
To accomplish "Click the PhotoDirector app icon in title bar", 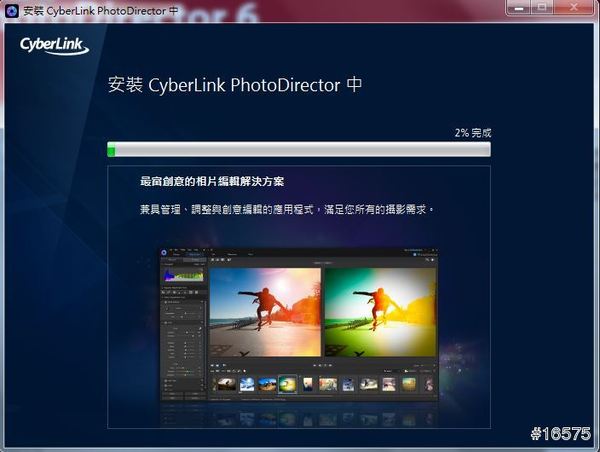I will click(11, 10).
